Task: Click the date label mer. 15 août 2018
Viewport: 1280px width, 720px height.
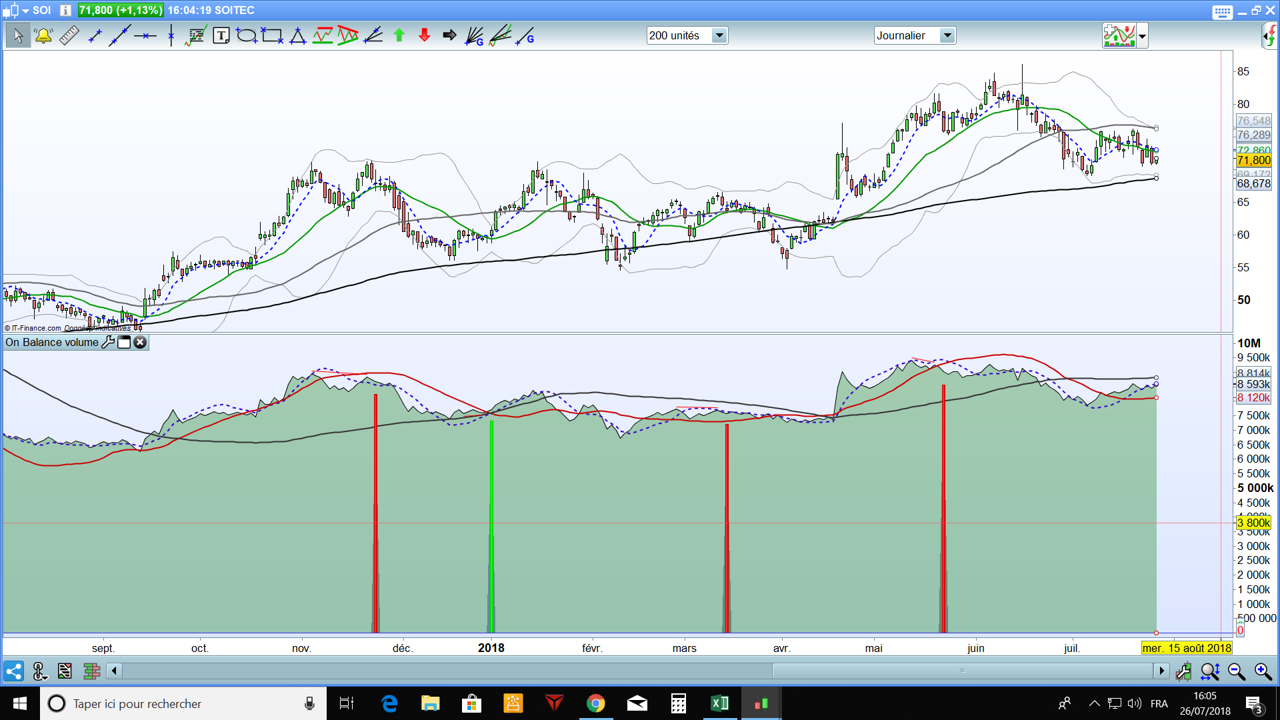Action: (1186, 648)
